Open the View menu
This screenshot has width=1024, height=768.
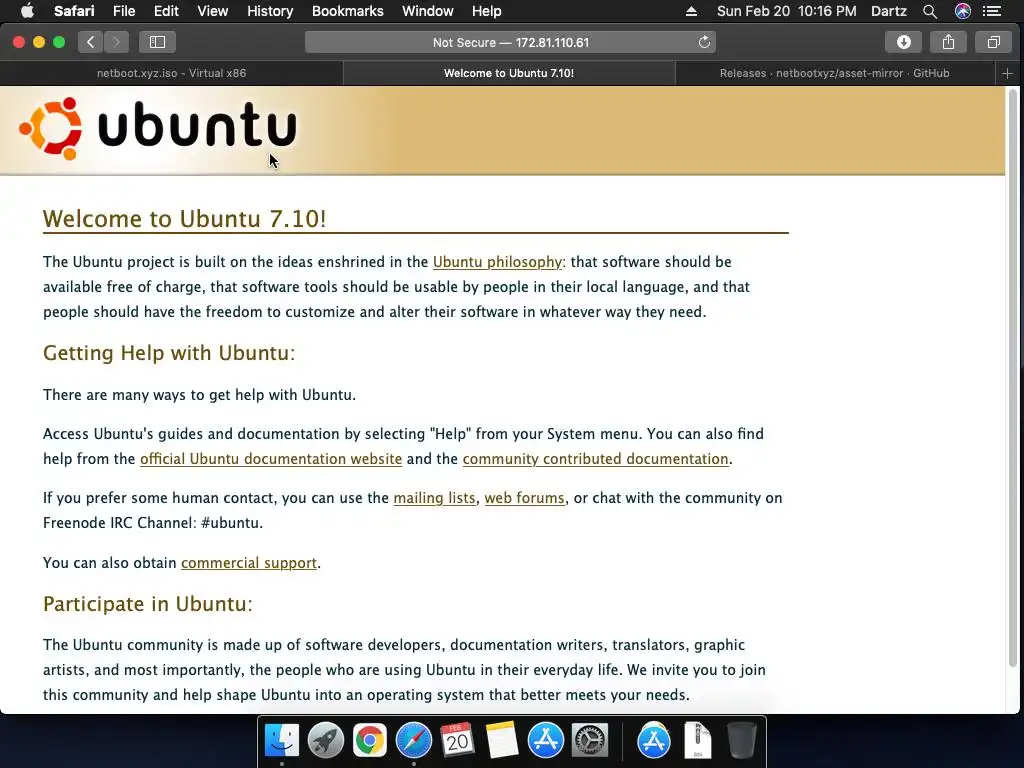coord(212,11)
